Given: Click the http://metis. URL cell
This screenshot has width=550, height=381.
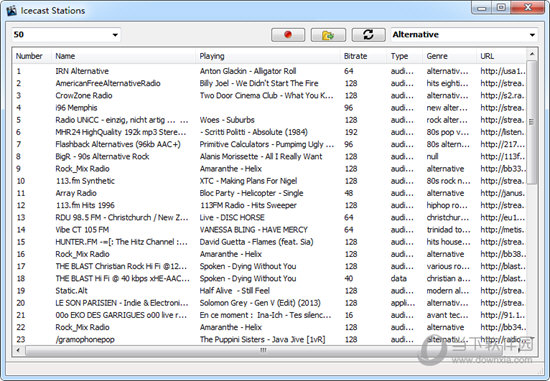Looking at the screenshot, I should [503, 230].
